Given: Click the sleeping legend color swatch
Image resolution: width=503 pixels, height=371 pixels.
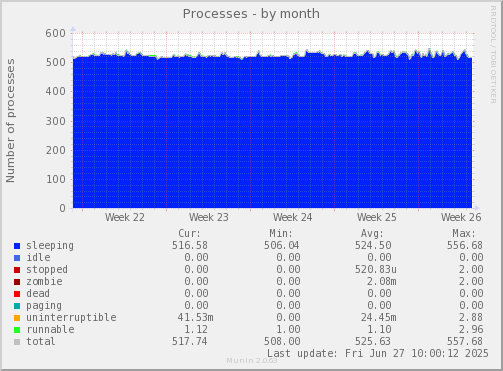Looking at the screenshot, I should click(x=17, y=246).
